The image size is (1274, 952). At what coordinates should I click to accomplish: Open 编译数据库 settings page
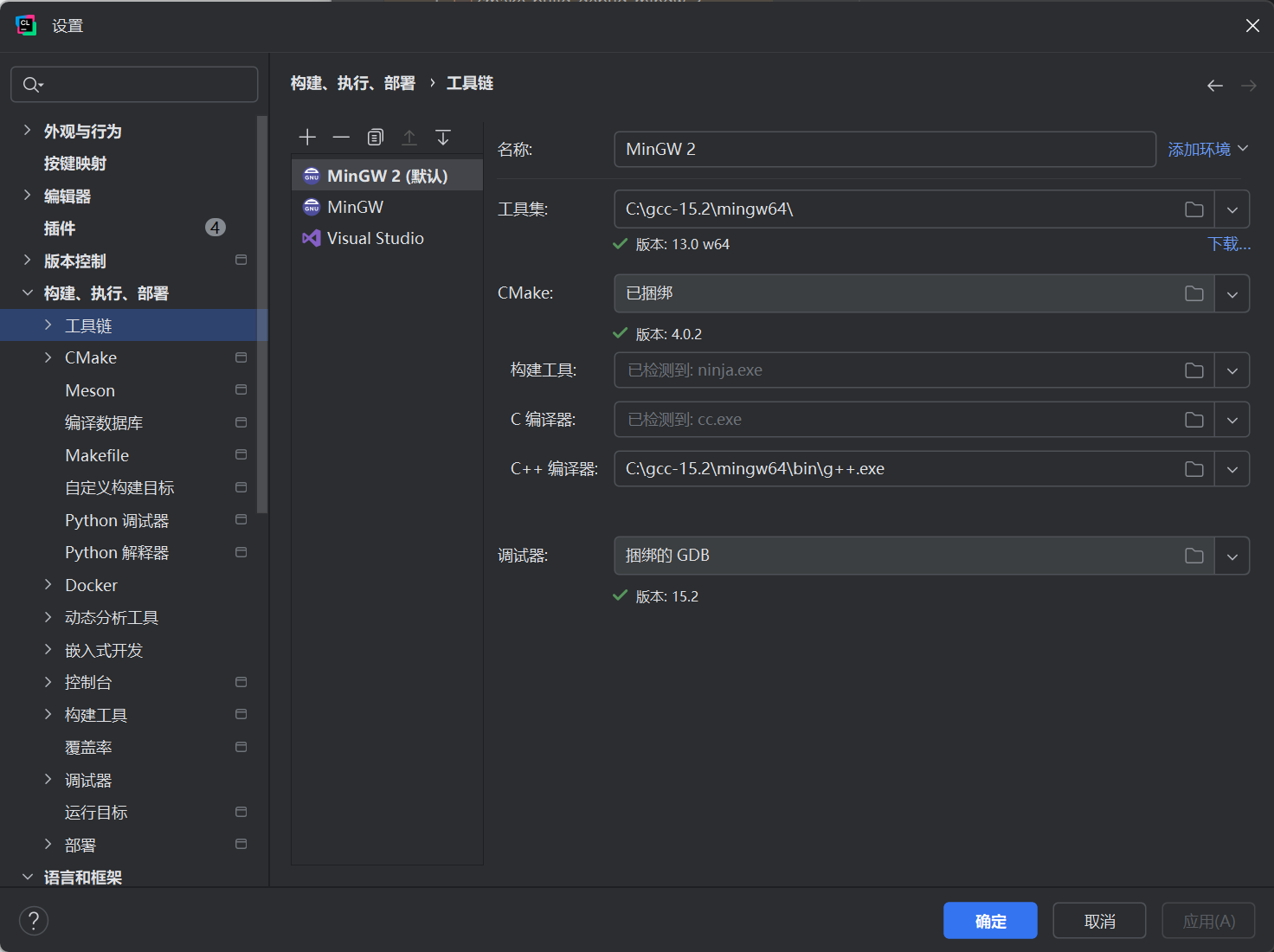(104, 423)
